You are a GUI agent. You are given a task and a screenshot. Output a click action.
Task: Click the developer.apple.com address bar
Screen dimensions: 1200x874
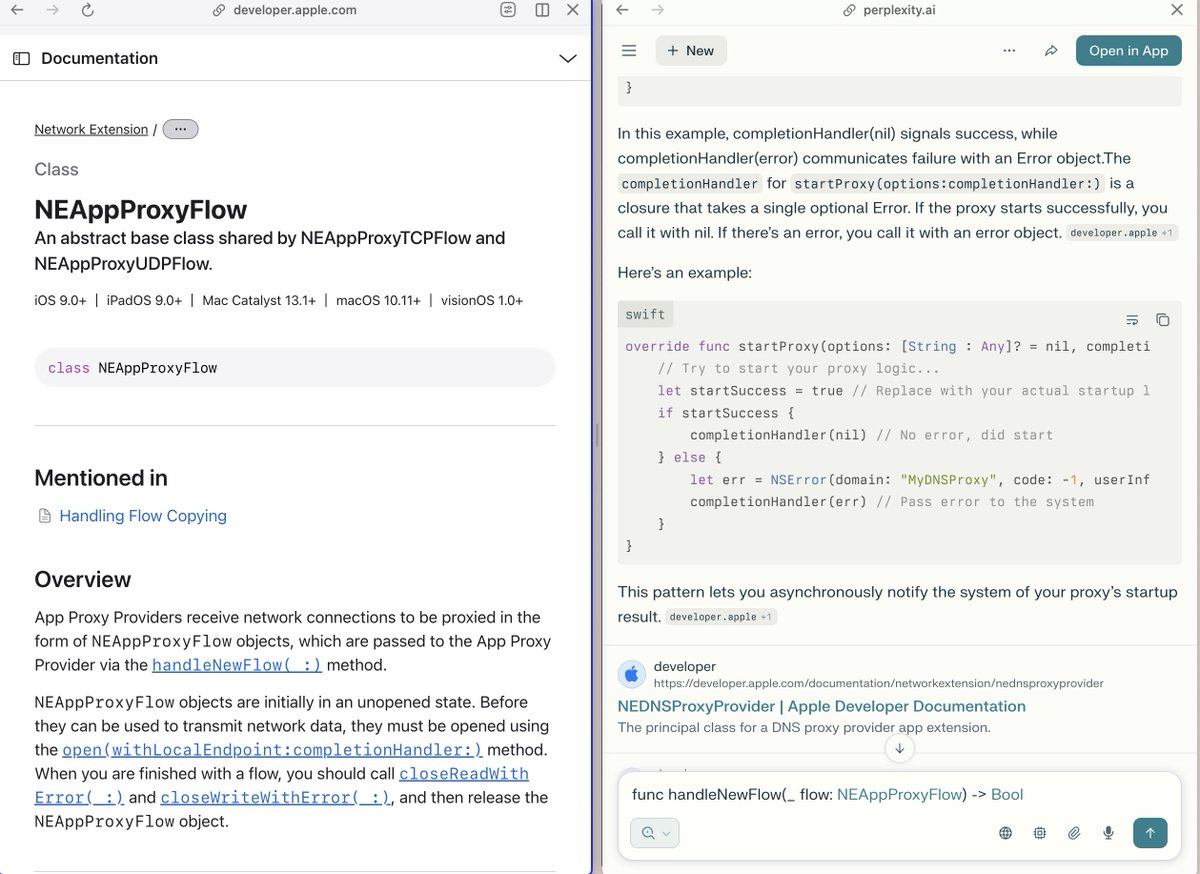[x=285, y=10]
